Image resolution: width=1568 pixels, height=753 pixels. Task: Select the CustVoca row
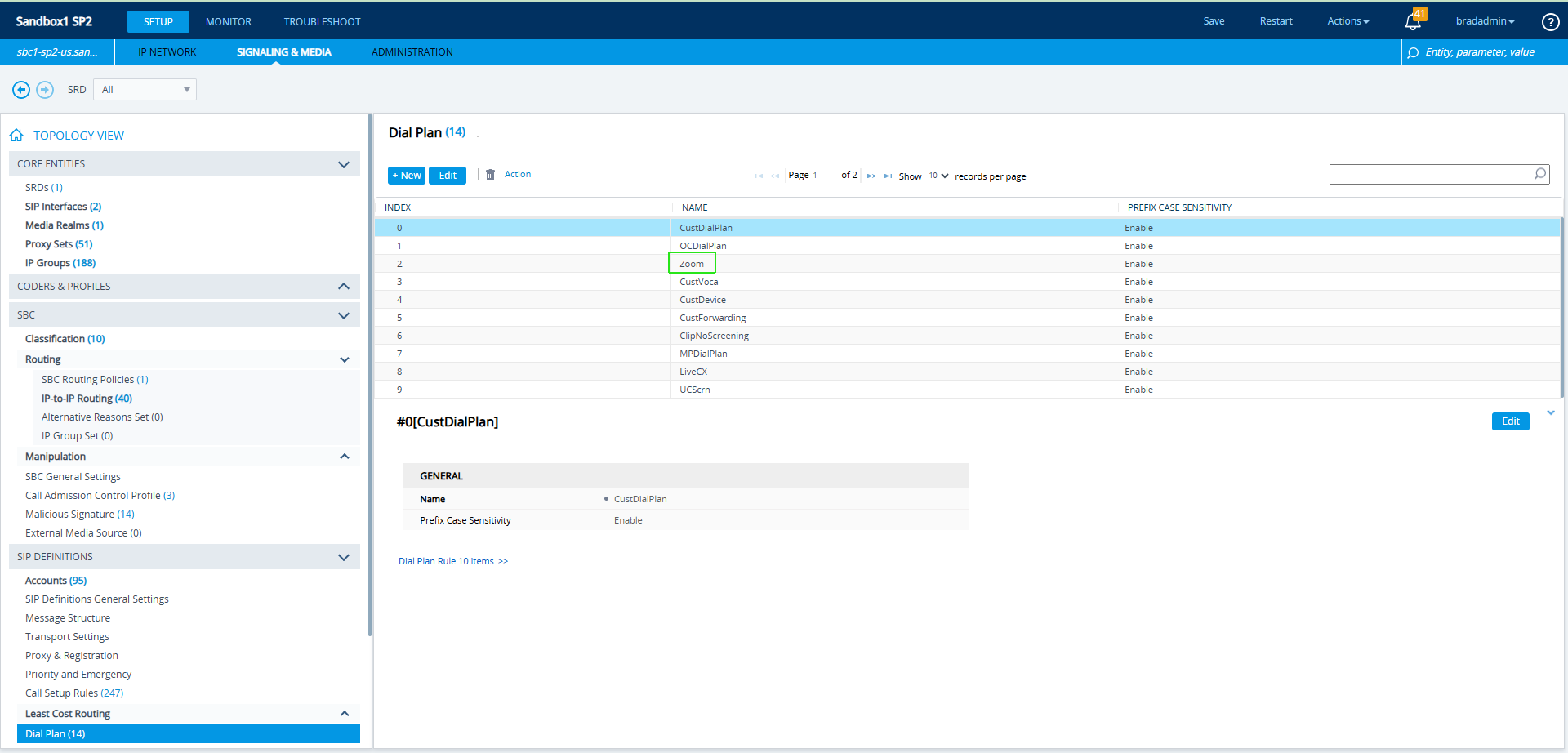tap(967, 282)
